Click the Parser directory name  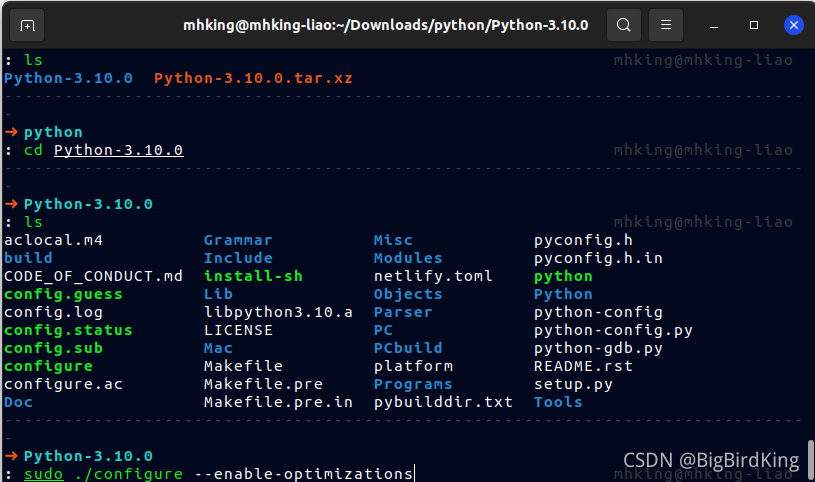(x=403, y=312)
